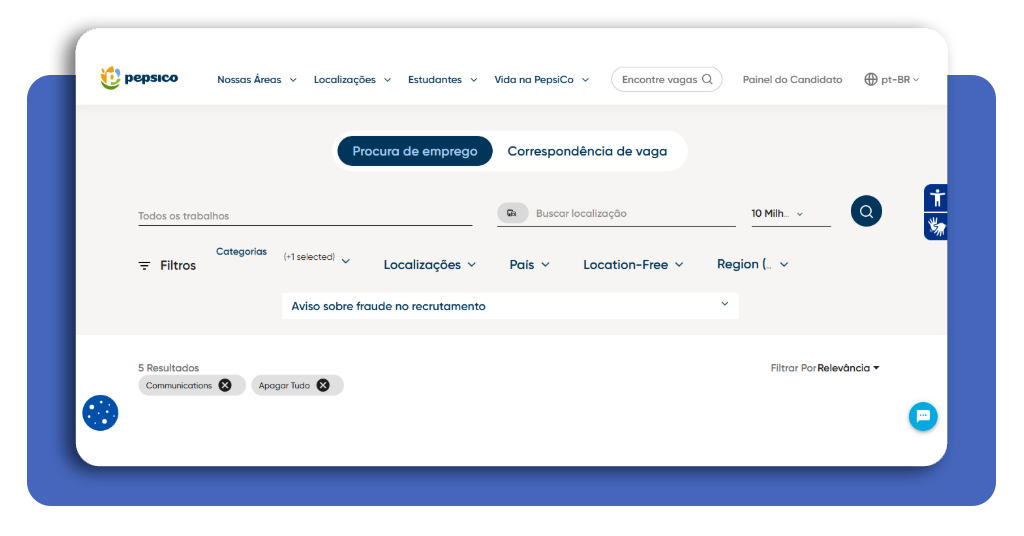
Task: Click the globe language icon
Action: 871,80
